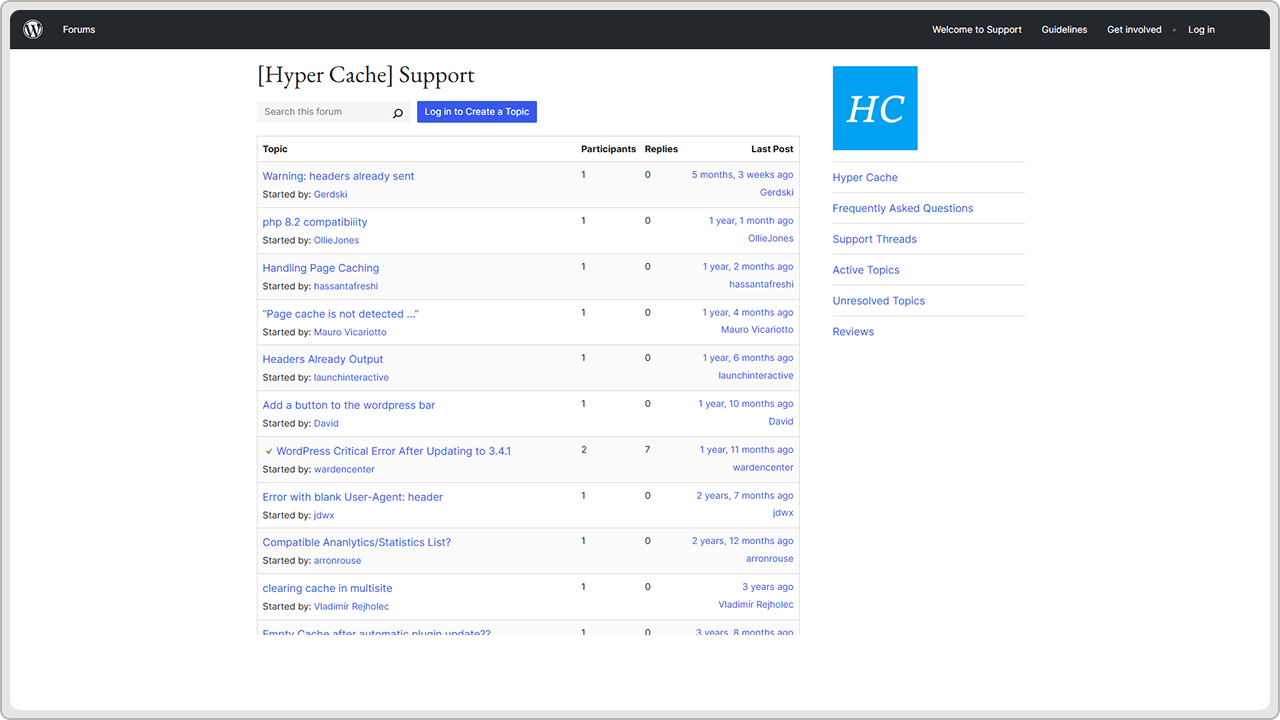The height and width of the screenshot is (720, 1280).
Task: Open "Page cache is not detected" topic
Action: tap(341, 314)
